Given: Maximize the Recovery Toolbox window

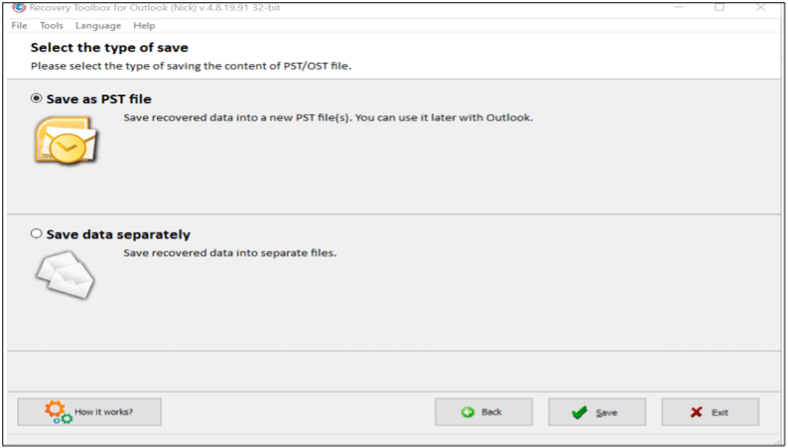Looking at the screenshot, I should [x=718, y=7].
